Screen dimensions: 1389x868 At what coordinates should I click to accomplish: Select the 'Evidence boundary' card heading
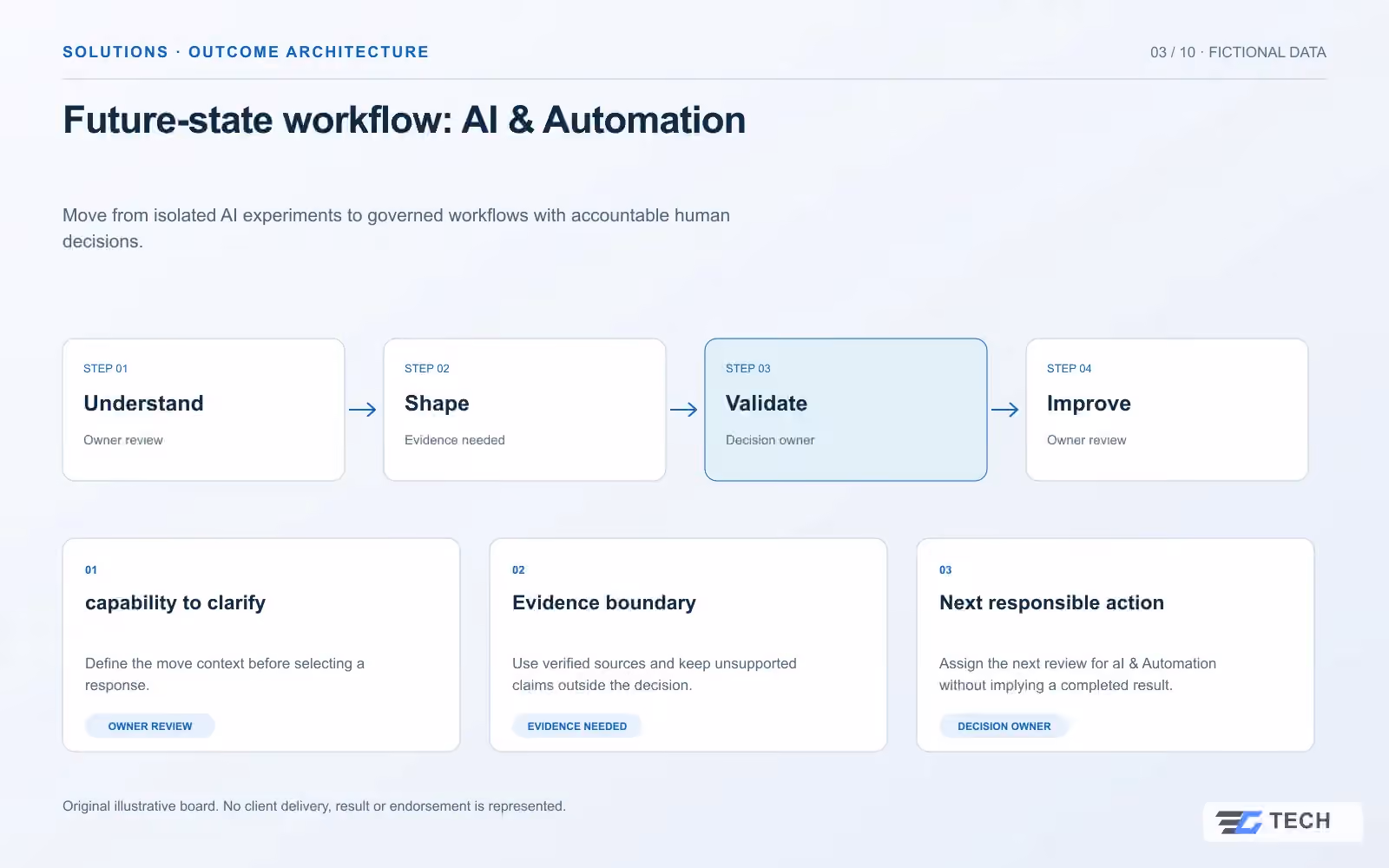coord(604,603)
